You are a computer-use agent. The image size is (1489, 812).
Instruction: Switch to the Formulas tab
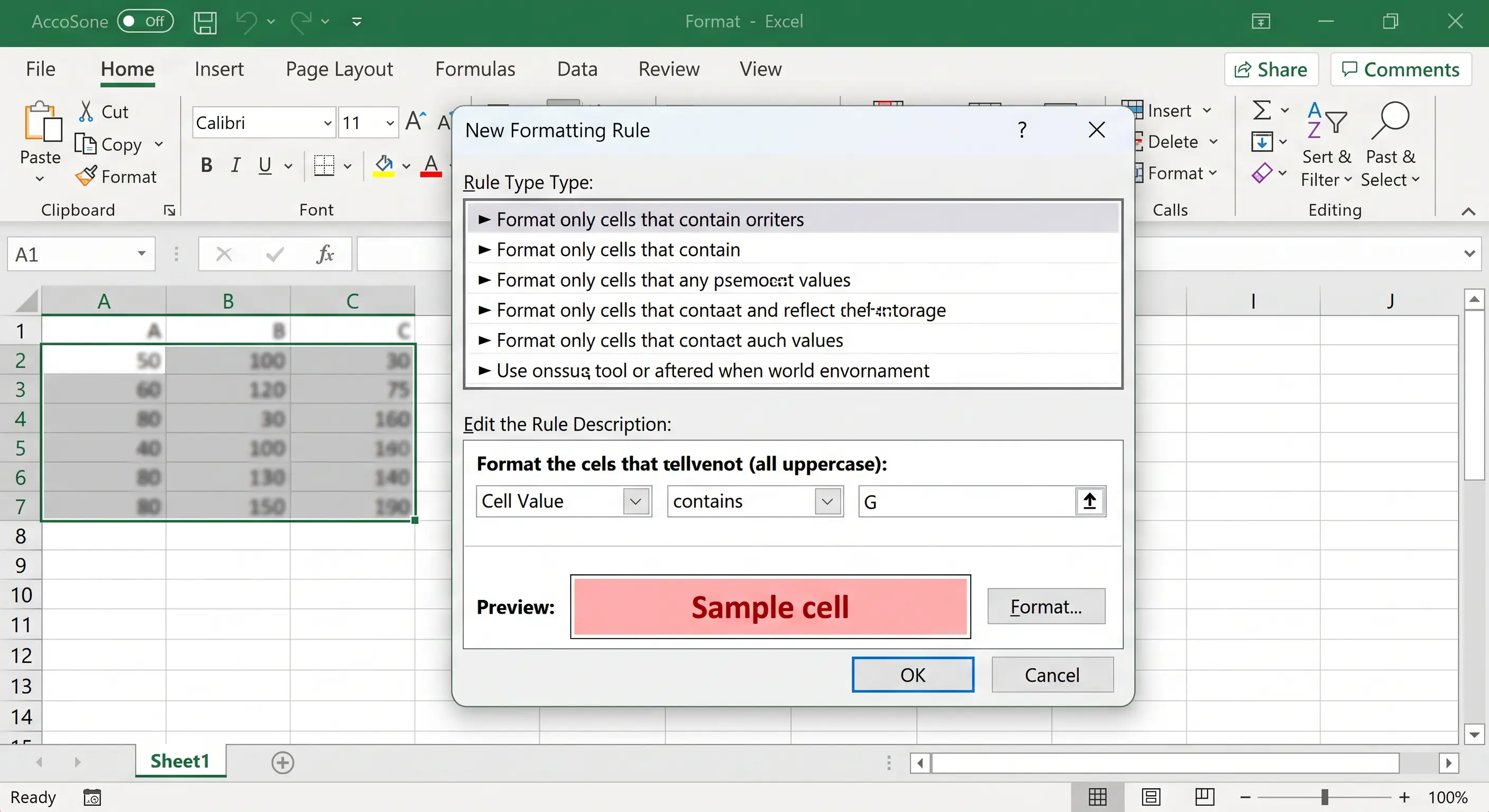[475, 69]
